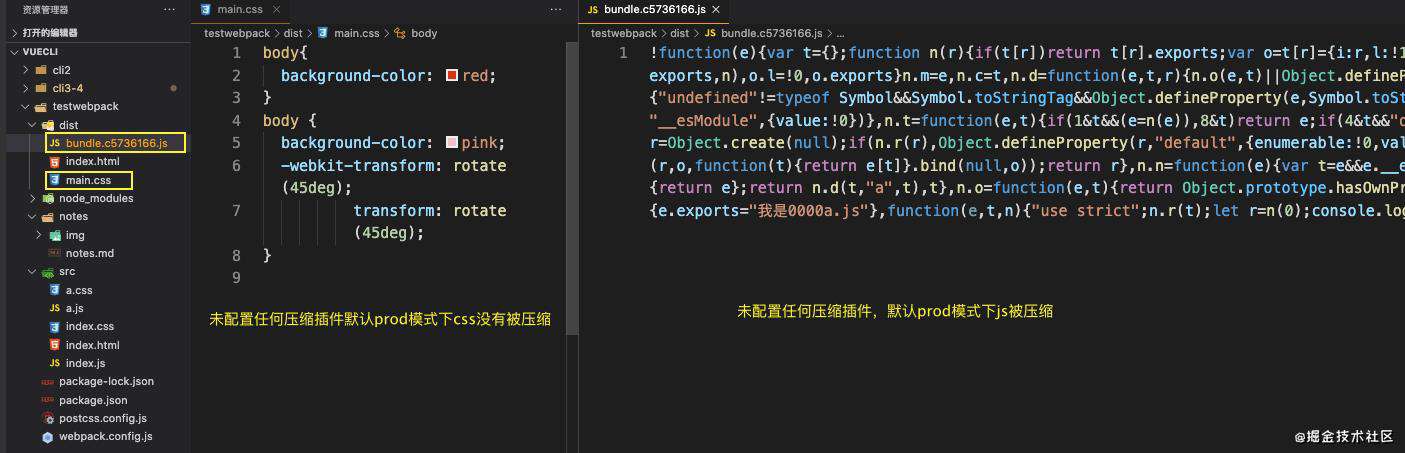Collapse the VUECLI root folder
Screen dimensions: 1405x453
point(13,51)
